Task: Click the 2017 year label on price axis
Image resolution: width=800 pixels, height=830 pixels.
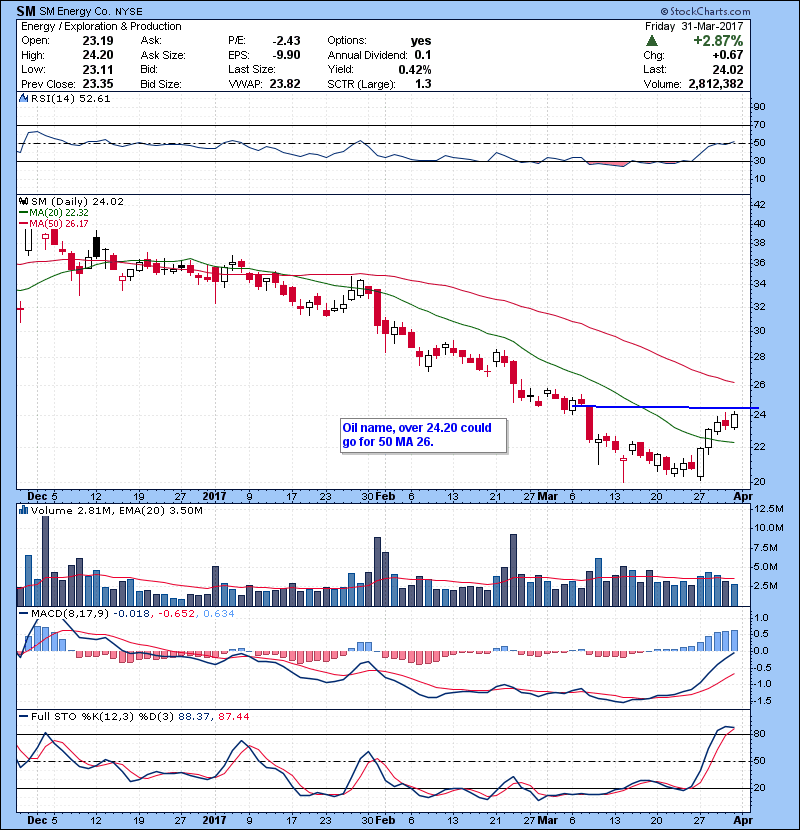Action: point(214,496)
